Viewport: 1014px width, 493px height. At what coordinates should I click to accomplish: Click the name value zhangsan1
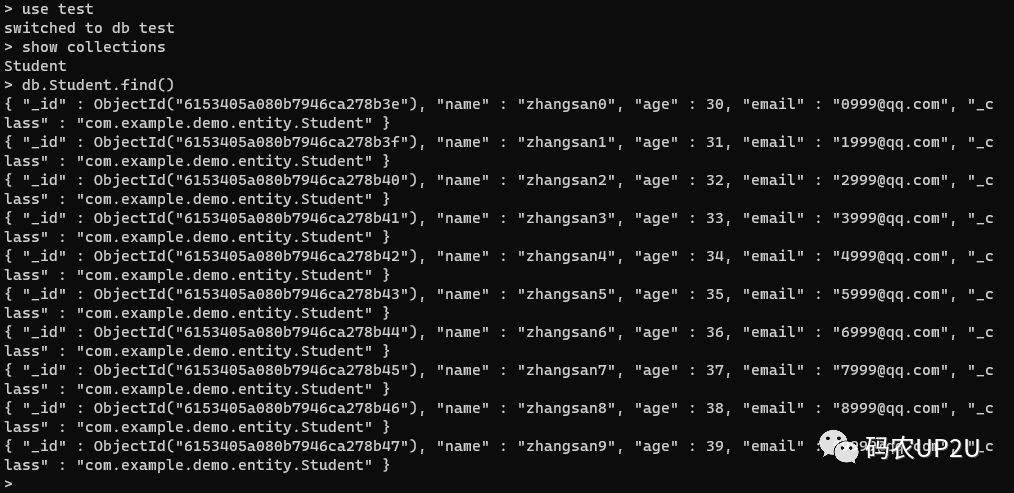(566, 142)
